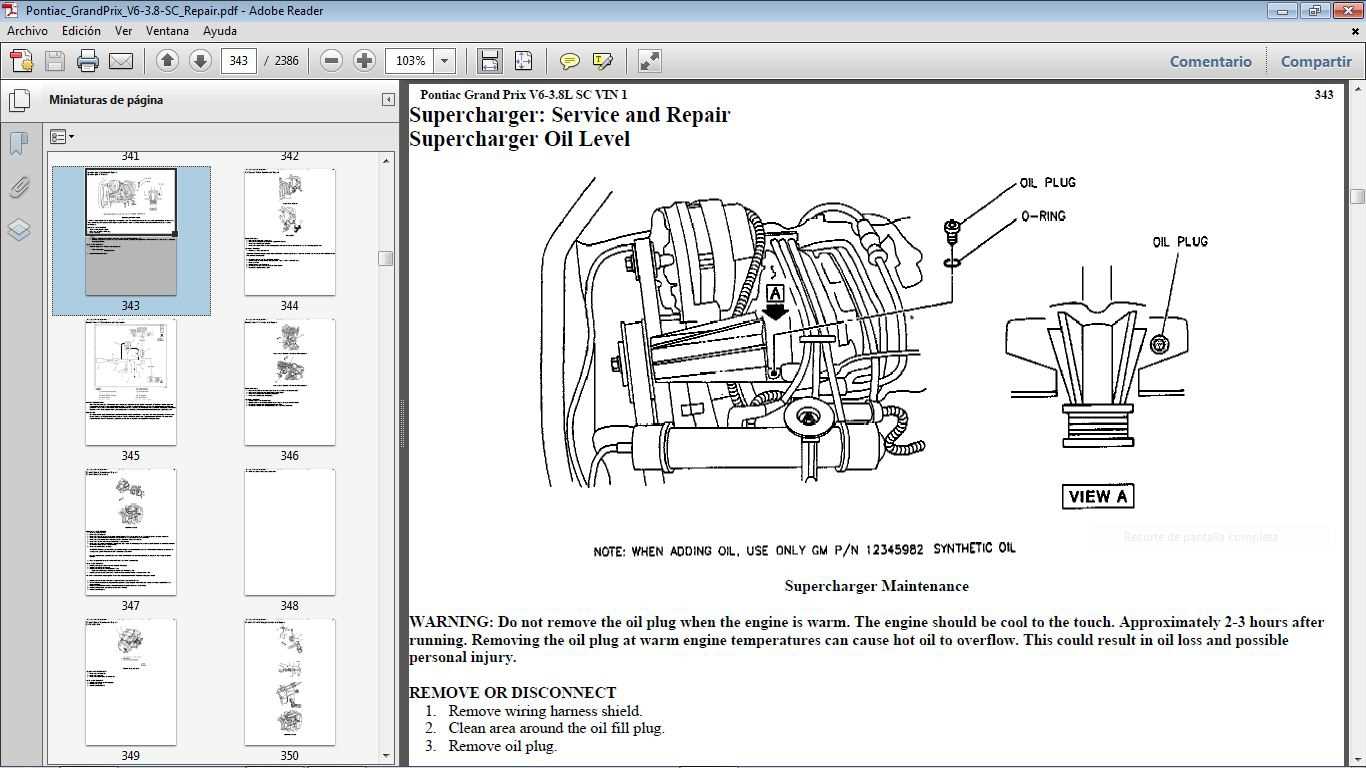Viewport: 1366px width, 768px height.
Task: Click the 'Supercharger Maintenance' caption
Action: (x=876, y=586)
